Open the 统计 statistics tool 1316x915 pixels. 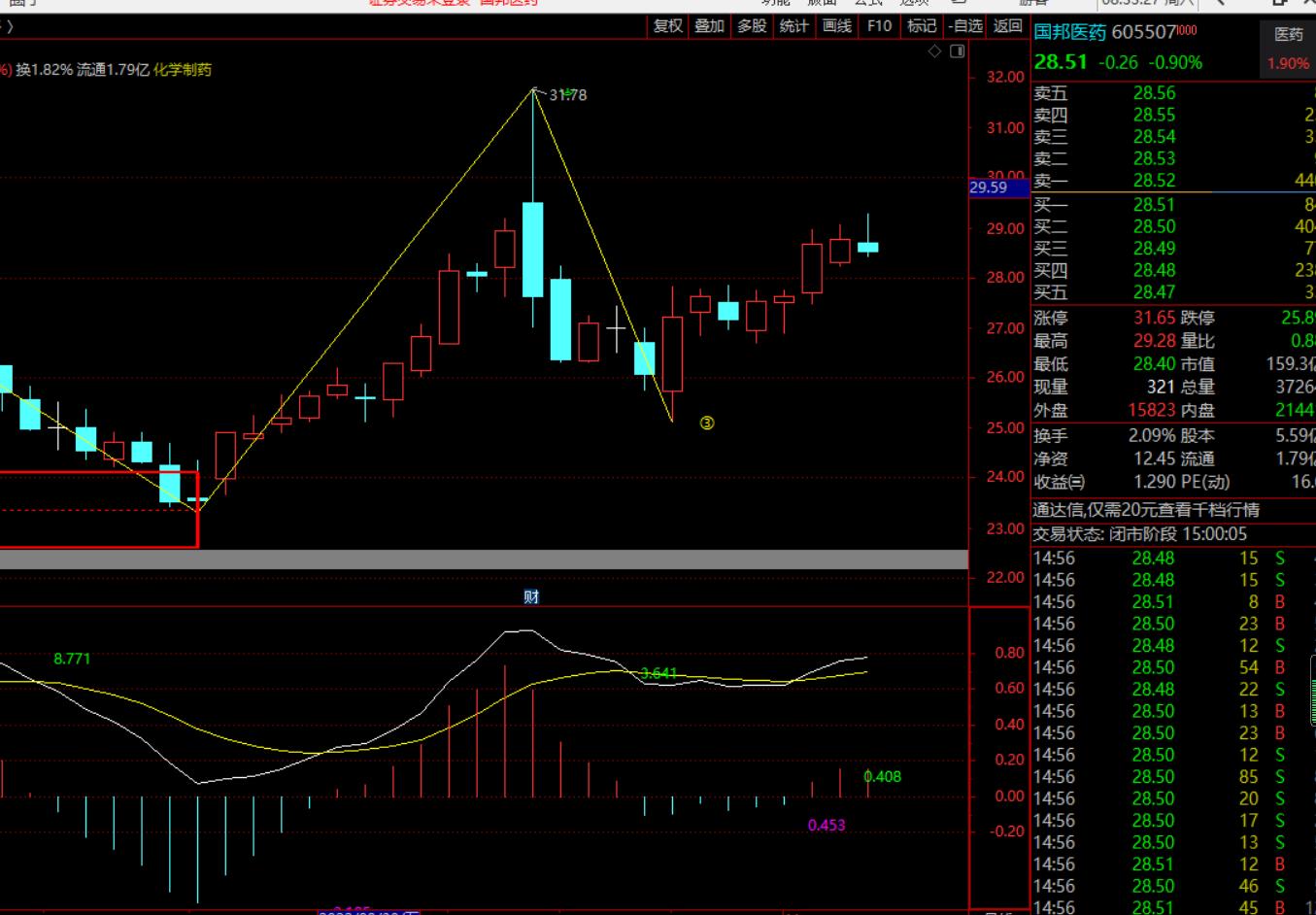[x=793, y=26]
